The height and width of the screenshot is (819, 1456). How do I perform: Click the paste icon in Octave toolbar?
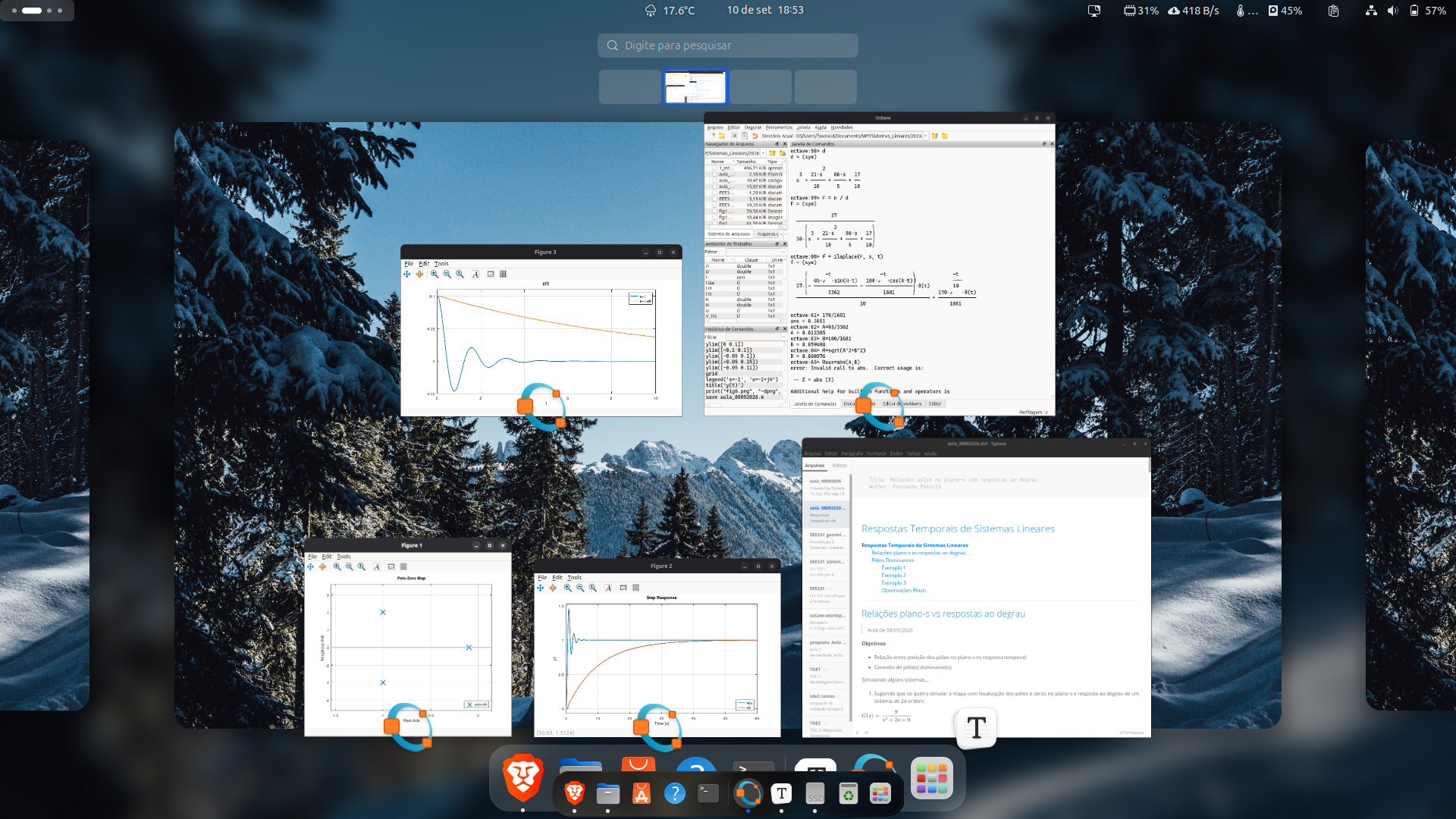745,136
